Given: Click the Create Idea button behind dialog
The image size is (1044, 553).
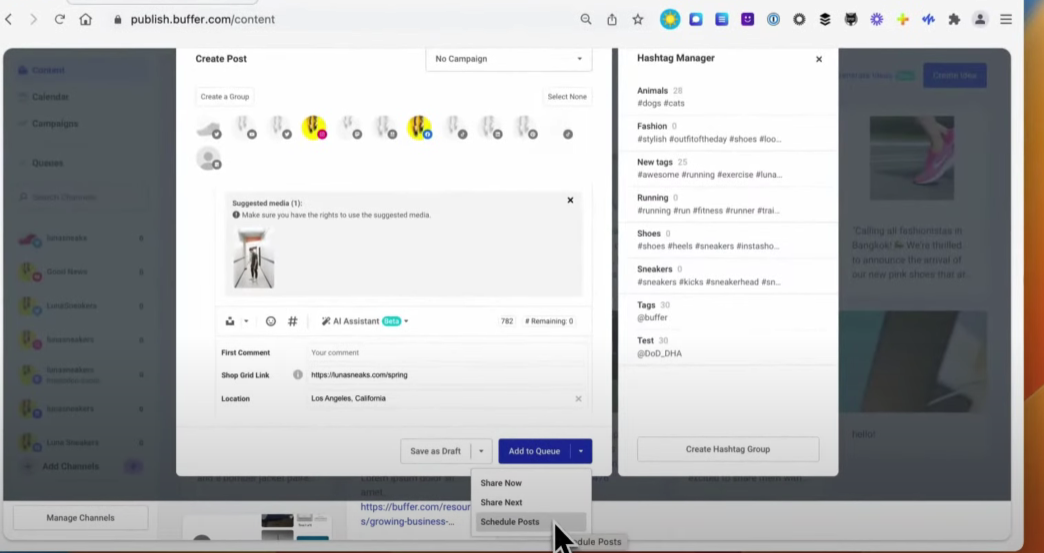Looking at the screenshot, I should [x=954, y=75].
